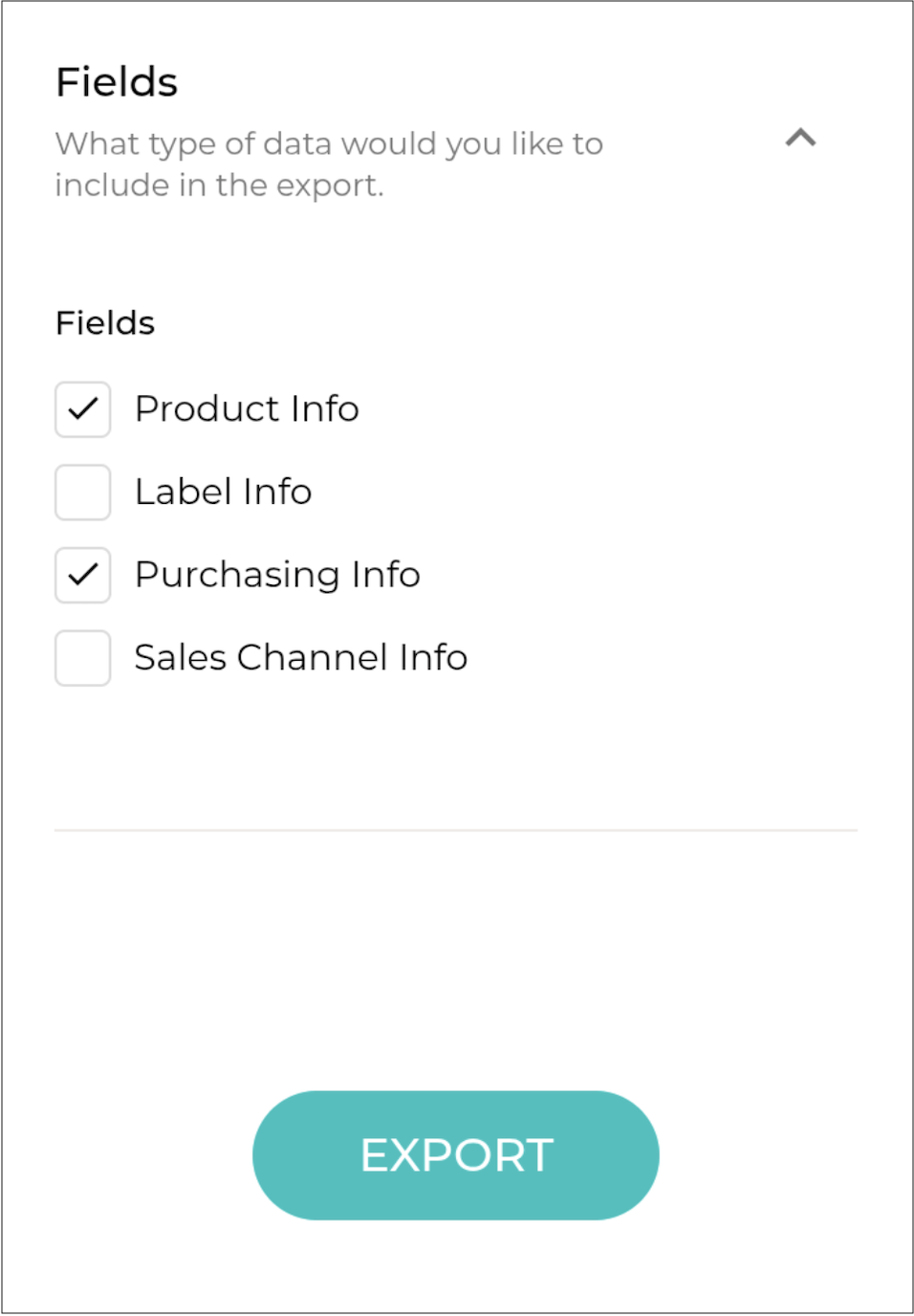Collapse the Fields section with the chevron
The height and width of the screenshot is (1316, 914).
coord(800,139)
